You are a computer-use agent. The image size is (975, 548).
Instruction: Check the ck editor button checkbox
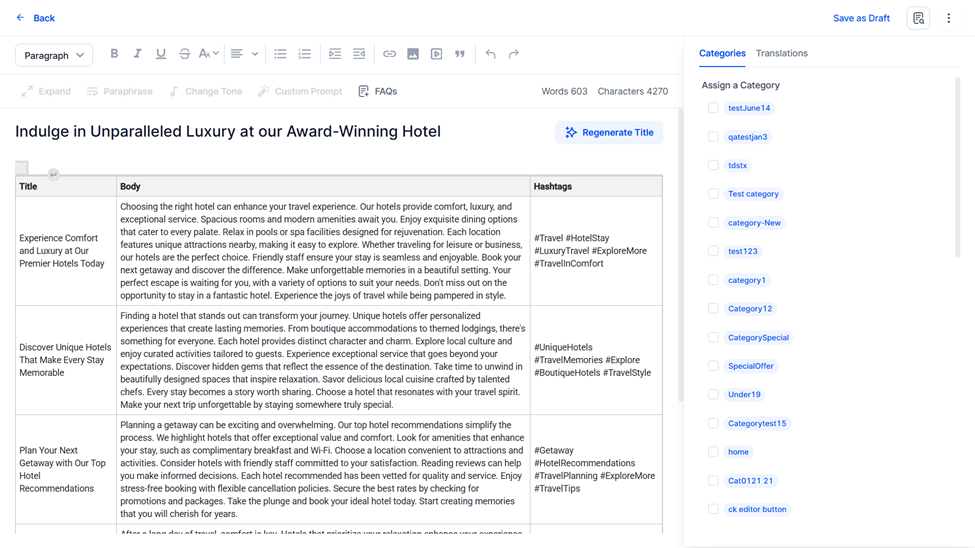713,509
